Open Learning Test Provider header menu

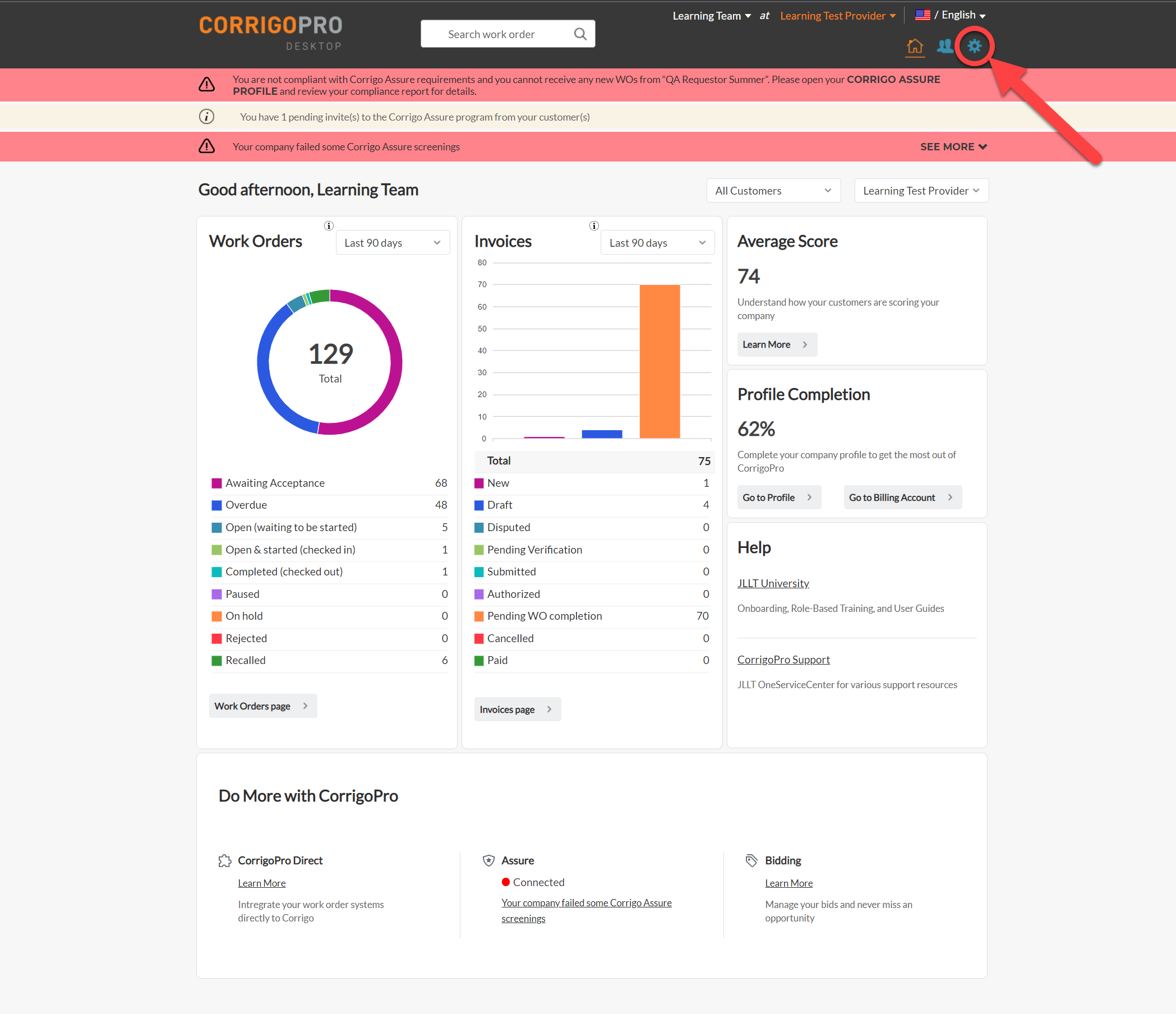pyautogui.click(x=837, y=16)
